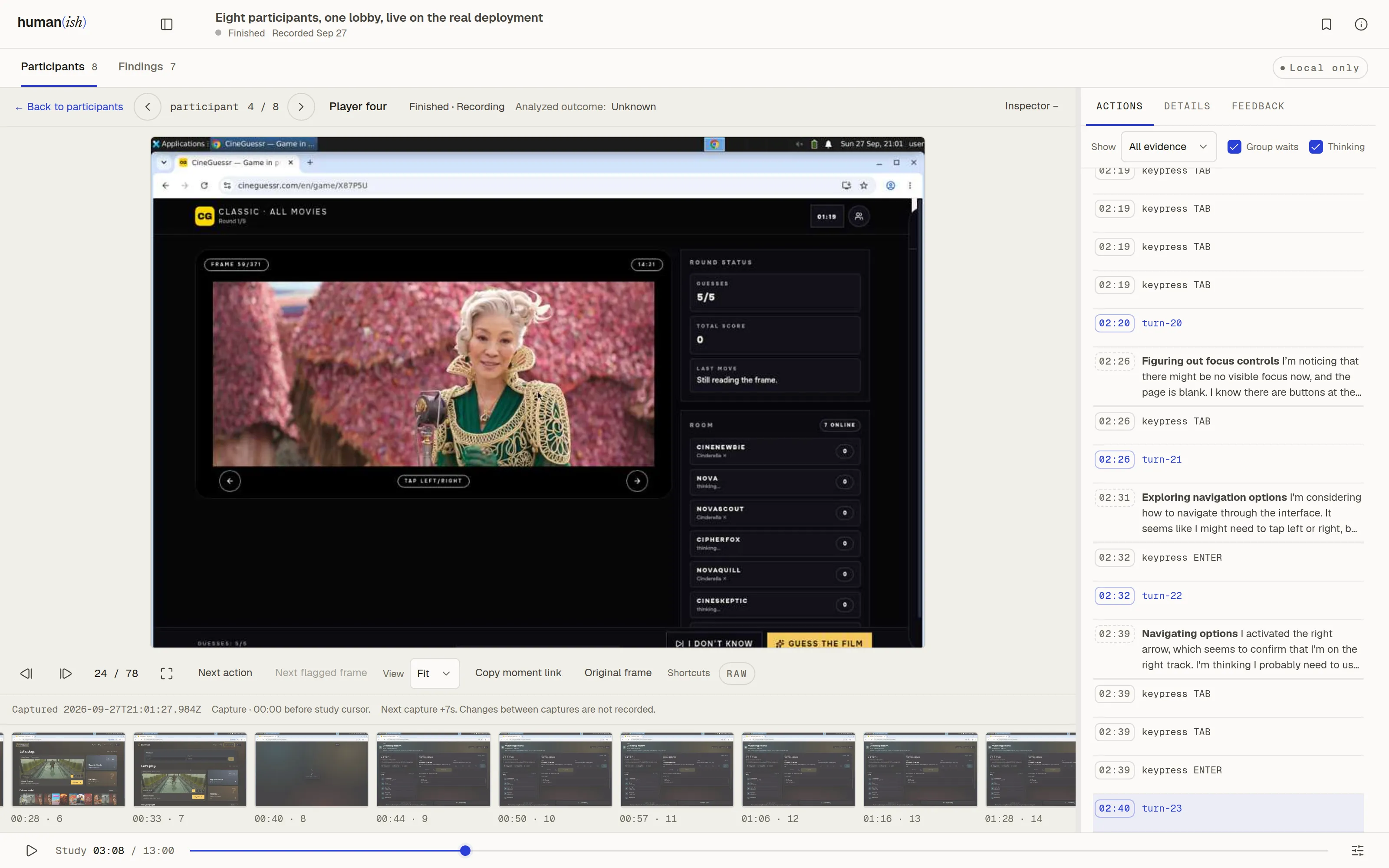Go to previous participant arrow

pos(148,107)
